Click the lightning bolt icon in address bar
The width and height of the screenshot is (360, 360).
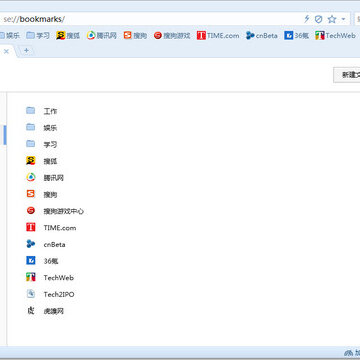coord(307,19)
